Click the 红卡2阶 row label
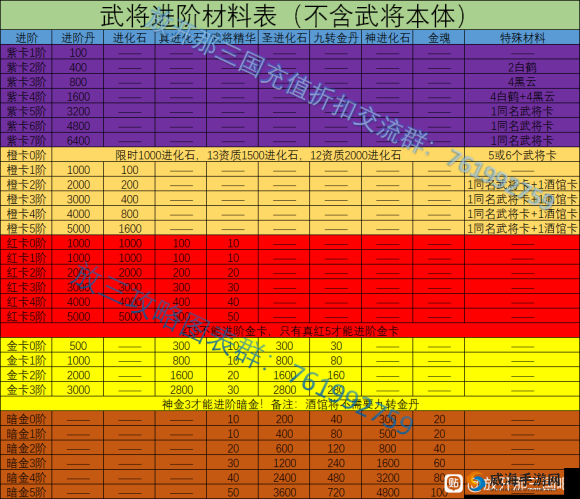Image resolution: width=580 pixels, height=499 pixels. click(26, 273)
